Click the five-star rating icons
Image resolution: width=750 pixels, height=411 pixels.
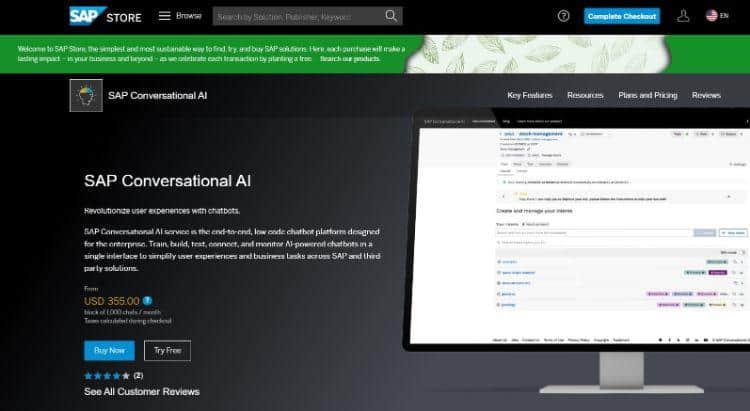click(x=107, y=375)
